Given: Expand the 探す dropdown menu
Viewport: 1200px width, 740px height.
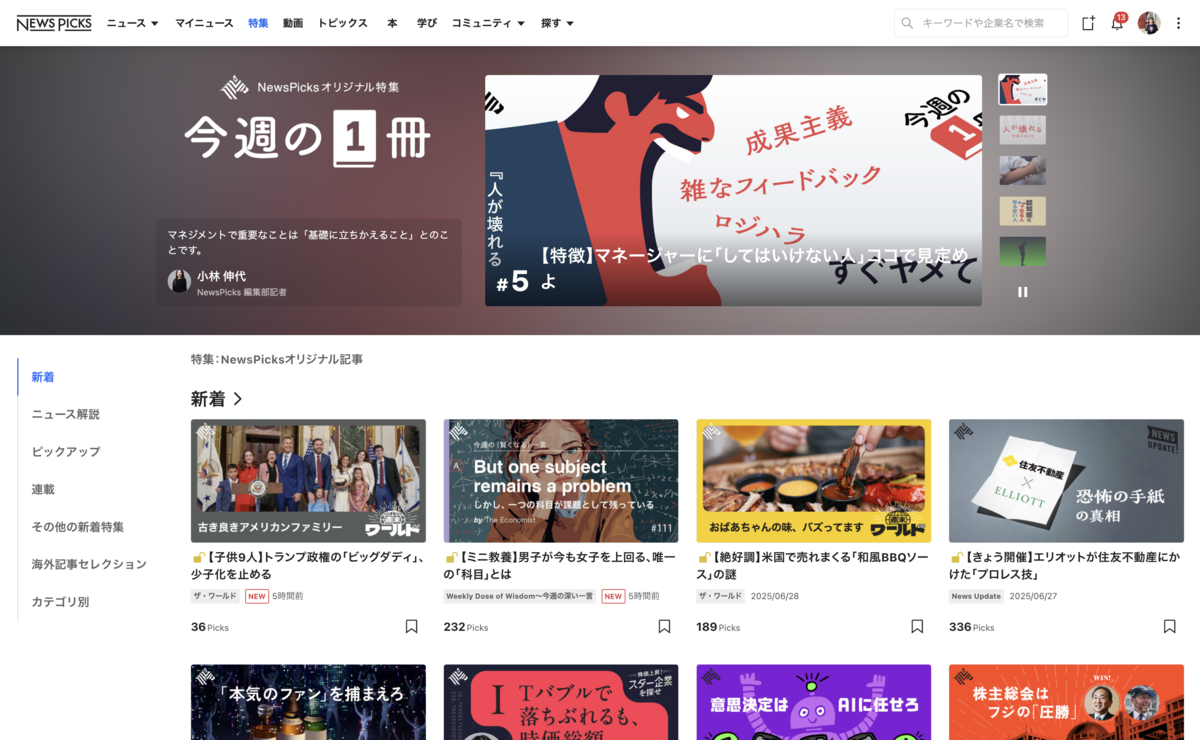Looking at the screenshot, I should click(557, 23).
